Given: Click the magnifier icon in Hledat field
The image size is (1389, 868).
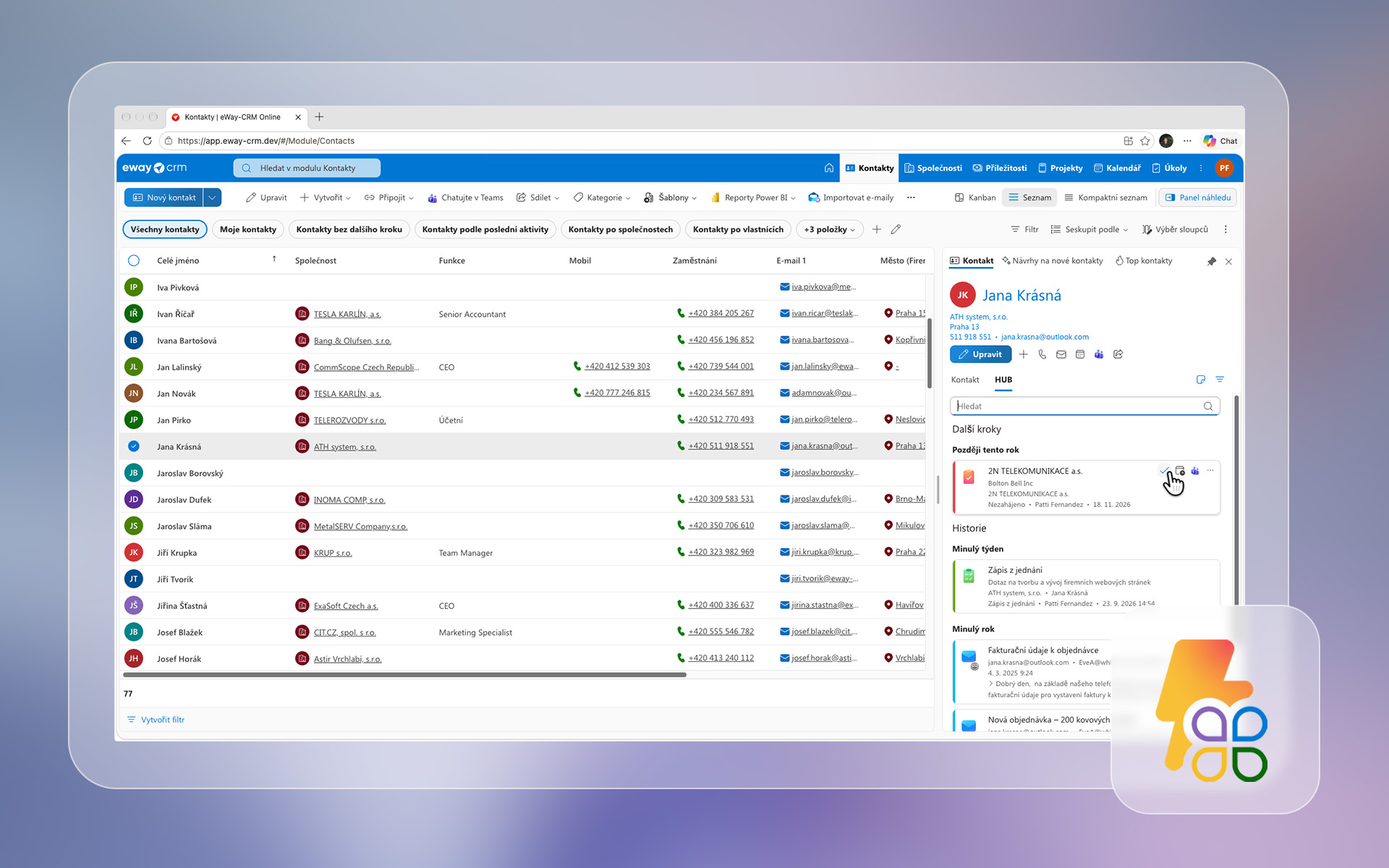Looking at the screenshot, I should click(x=1207, y=407).
